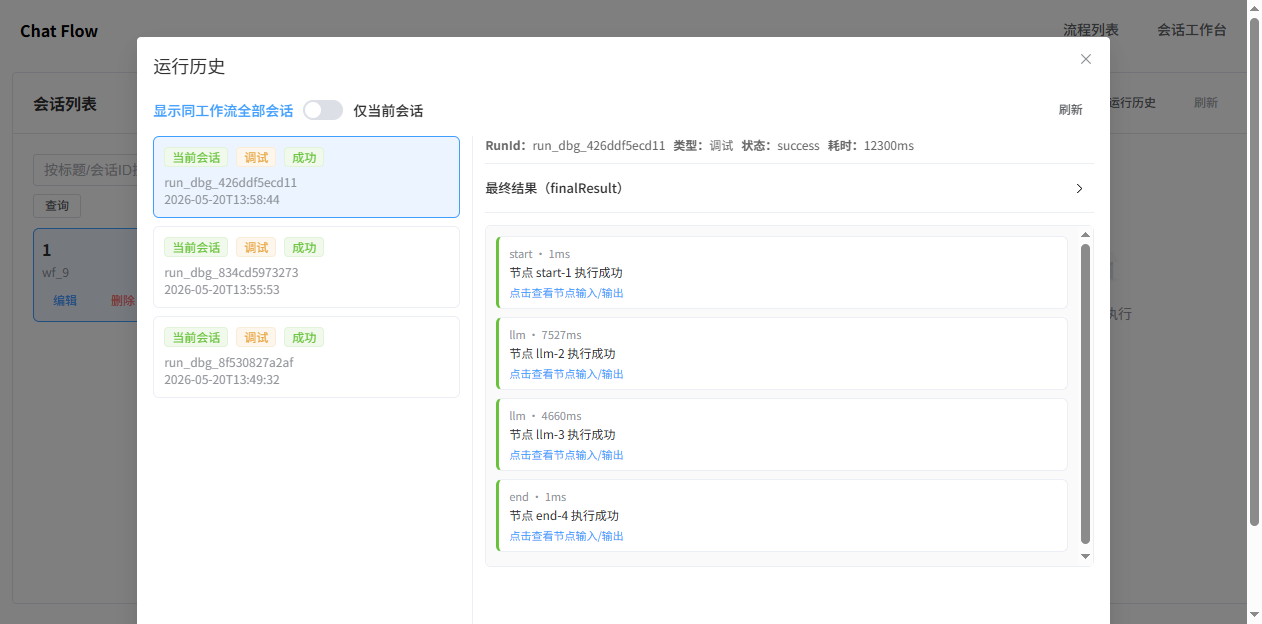Click 刷新 button in dialog header
1262x624 pixels.
[x=1070, y=110]
